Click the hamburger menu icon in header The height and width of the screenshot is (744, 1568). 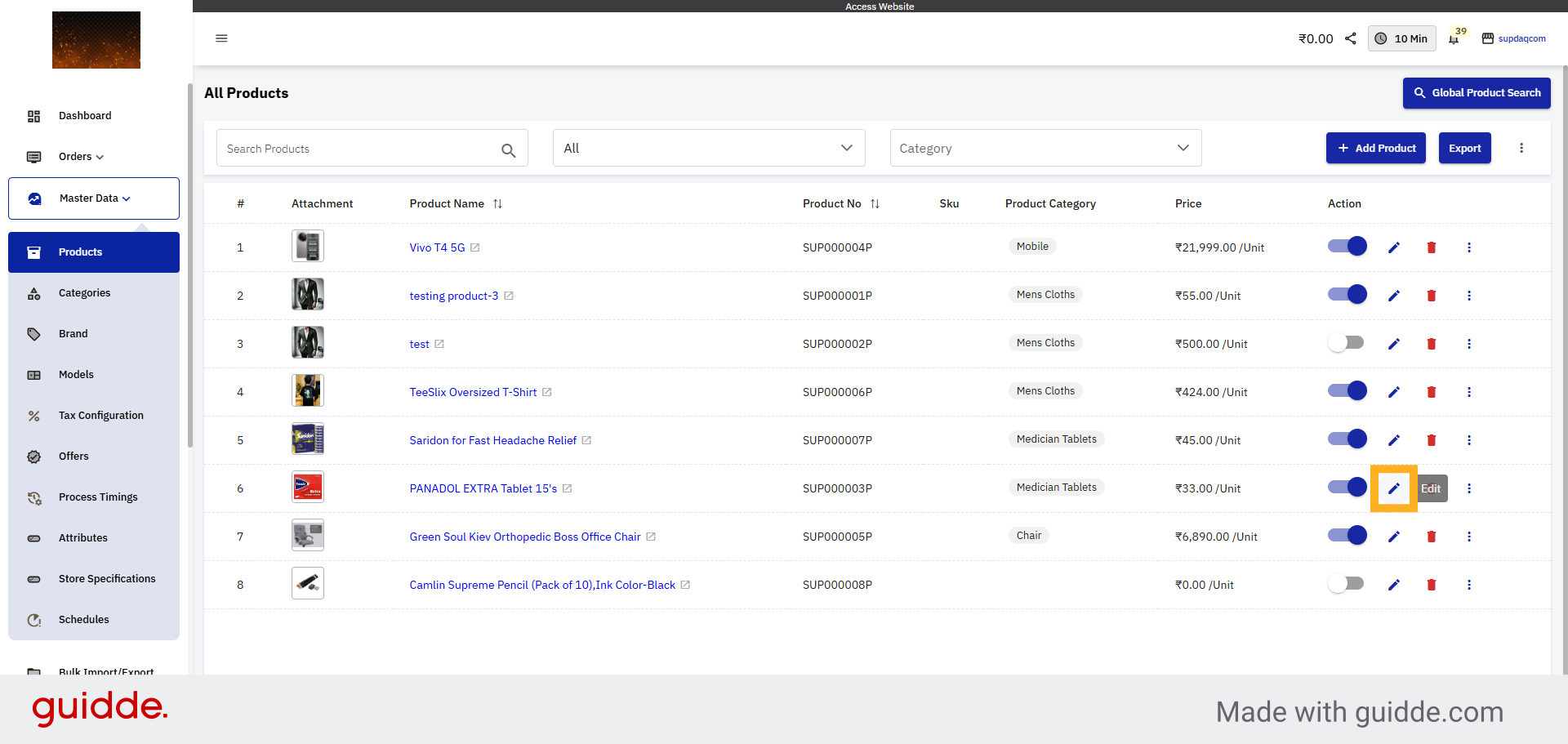click(221, 38)
